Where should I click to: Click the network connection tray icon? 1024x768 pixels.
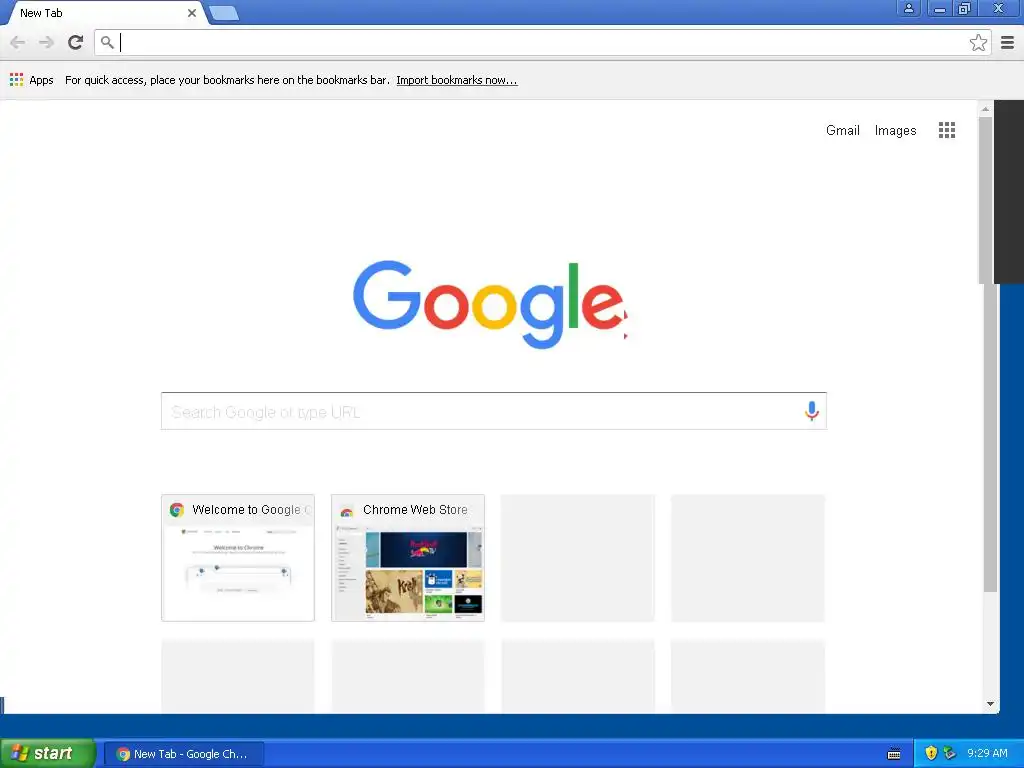pyautogui.click(x=949, y=753)
